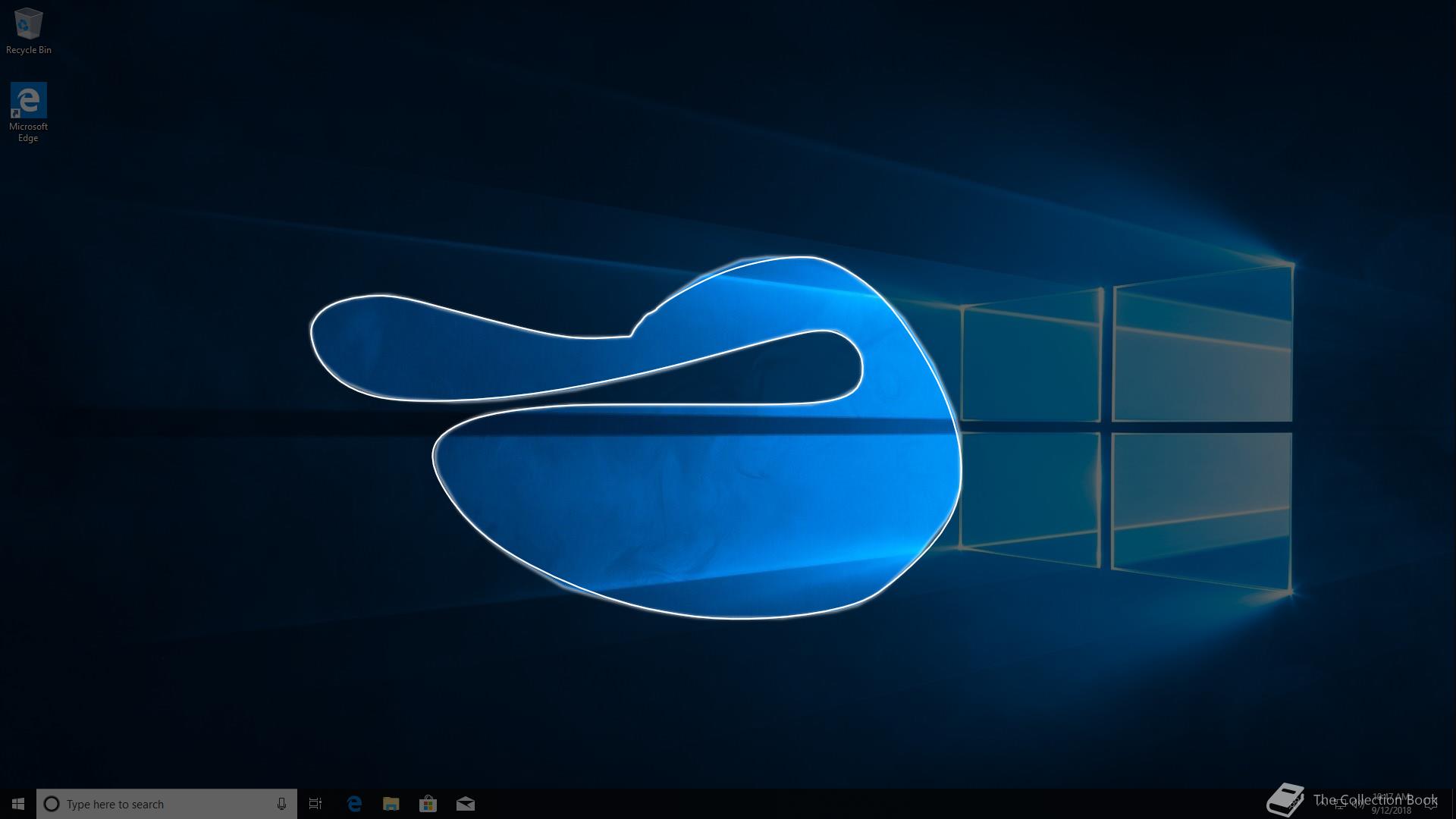Image resolution: width=1456 pixels, height=819 pixels.
Task: Activate the microphone icon in search box
Action: pos(281,804)
